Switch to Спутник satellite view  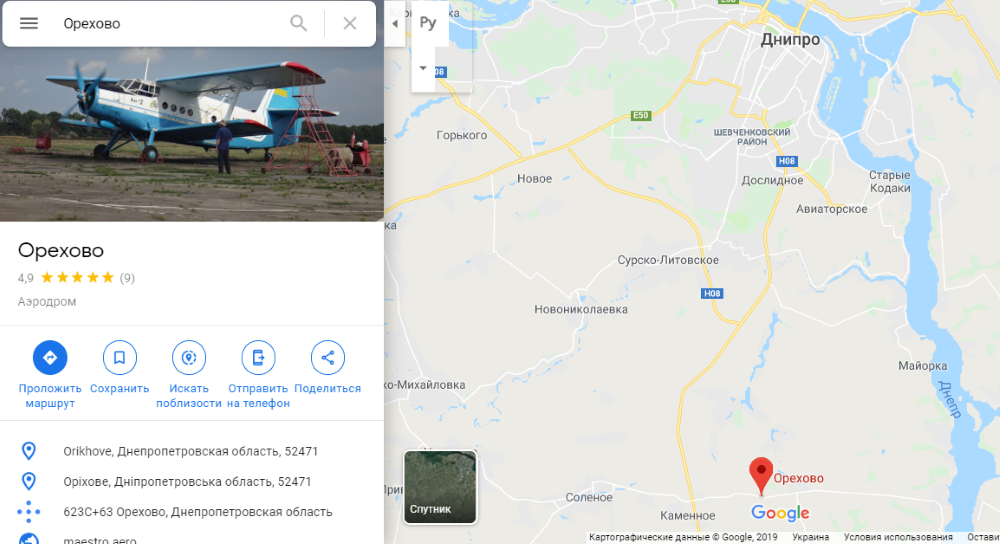[440, 487]
